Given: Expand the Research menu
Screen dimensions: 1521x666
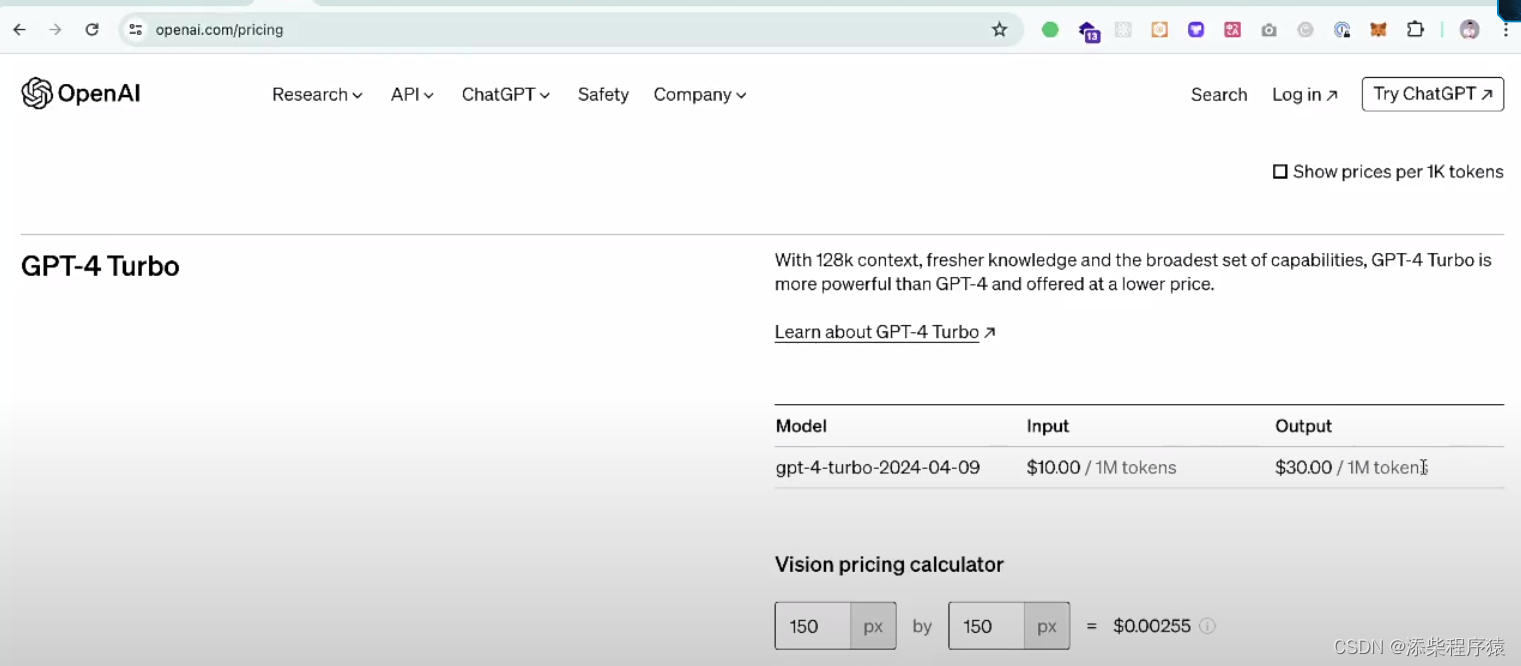Looking at the screenshot, I should [317, 95].
